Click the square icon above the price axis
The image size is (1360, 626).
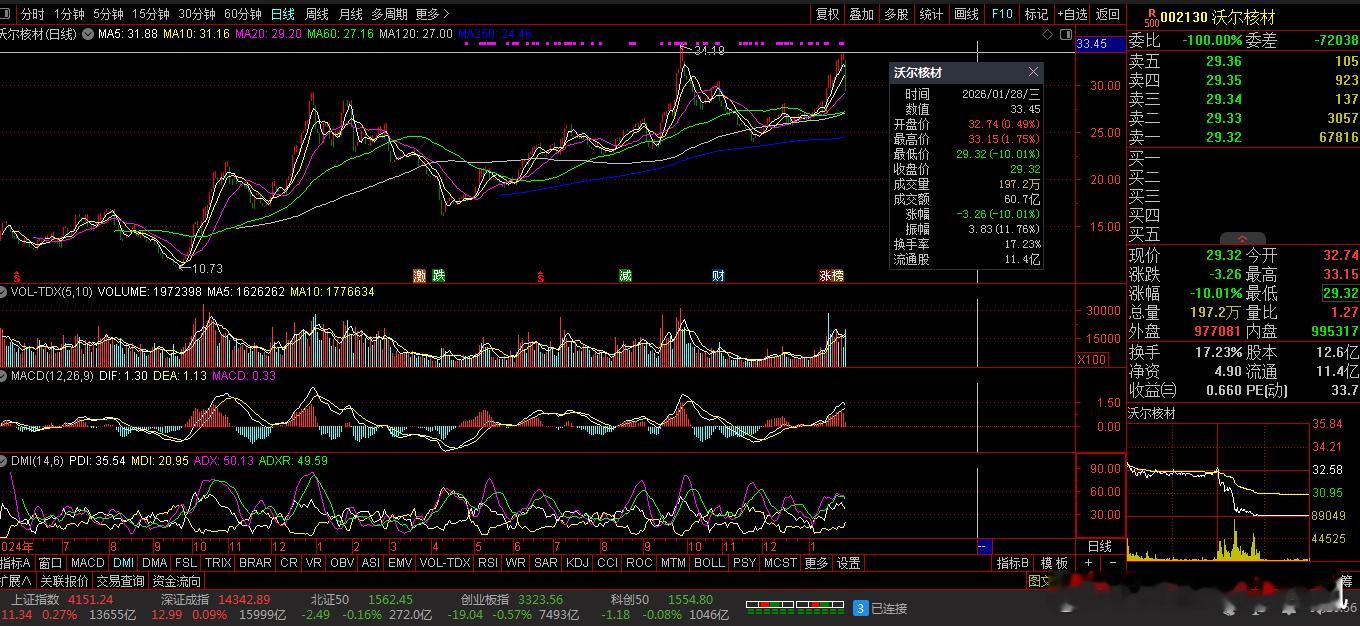coord(1065,34)
